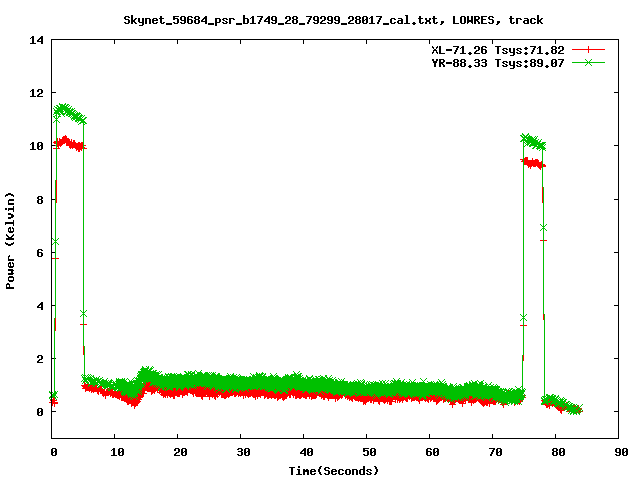Click x-axis tick label 20

click(180, 452)
